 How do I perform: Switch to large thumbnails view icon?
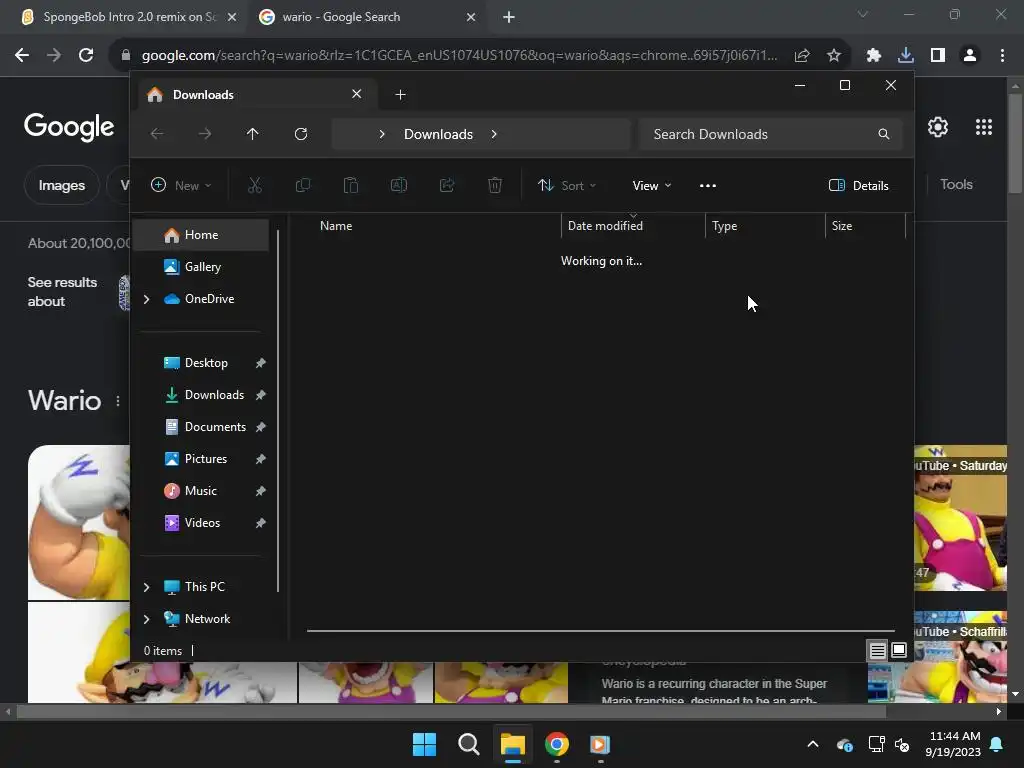[x=899, y=650]
